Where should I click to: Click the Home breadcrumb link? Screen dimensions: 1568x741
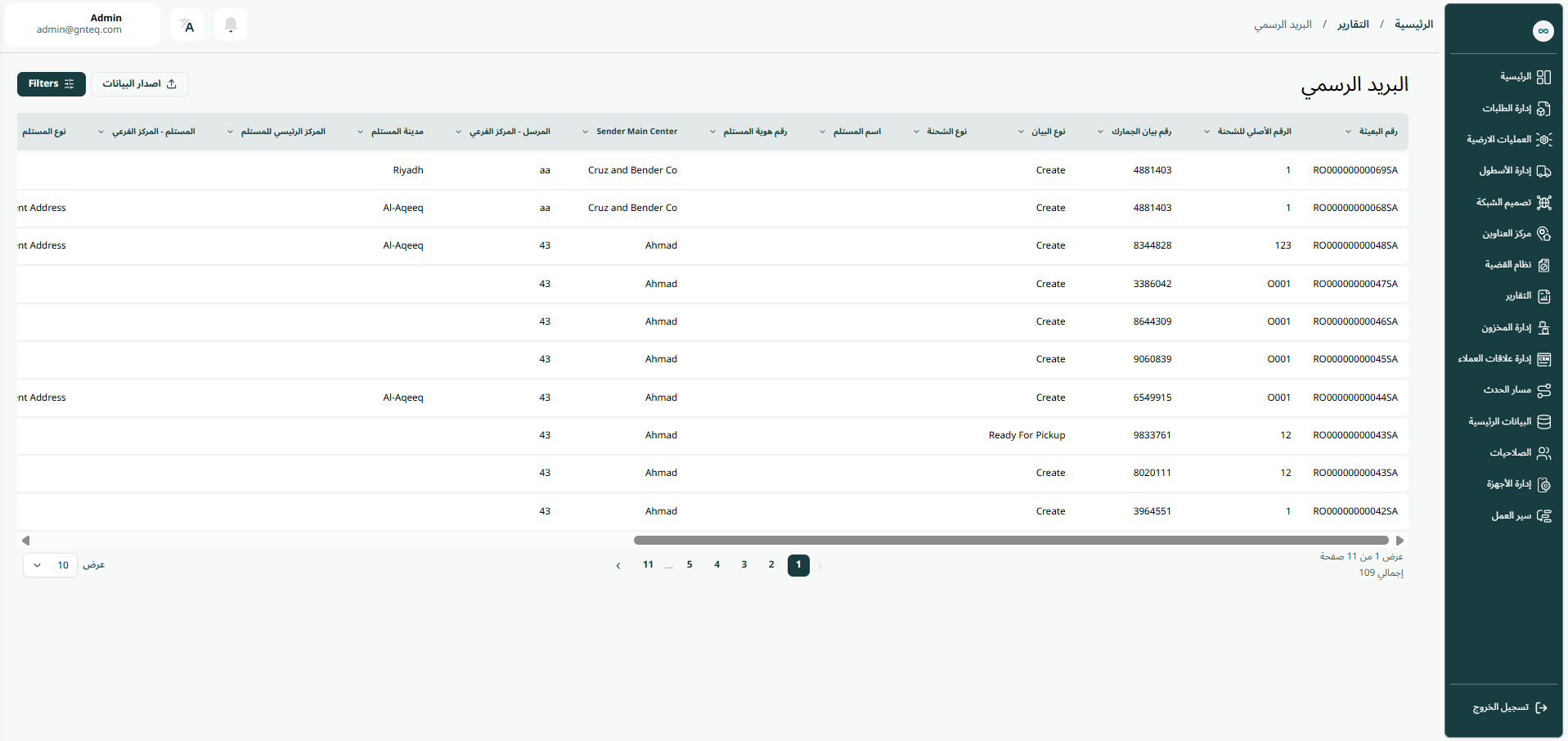coord(1413,25)
